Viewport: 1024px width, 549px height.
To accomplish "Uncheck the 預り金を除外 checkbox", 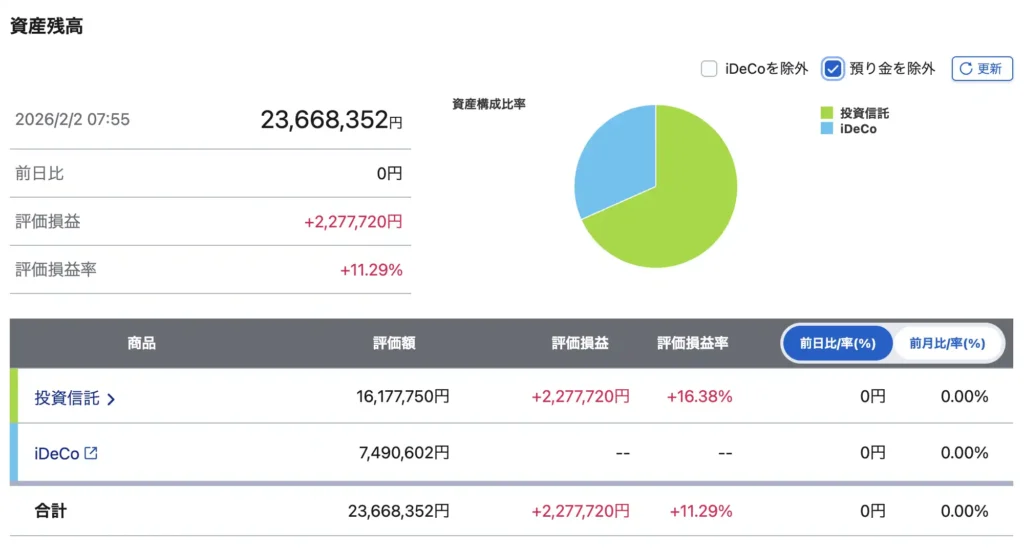I will click(832, 69).
